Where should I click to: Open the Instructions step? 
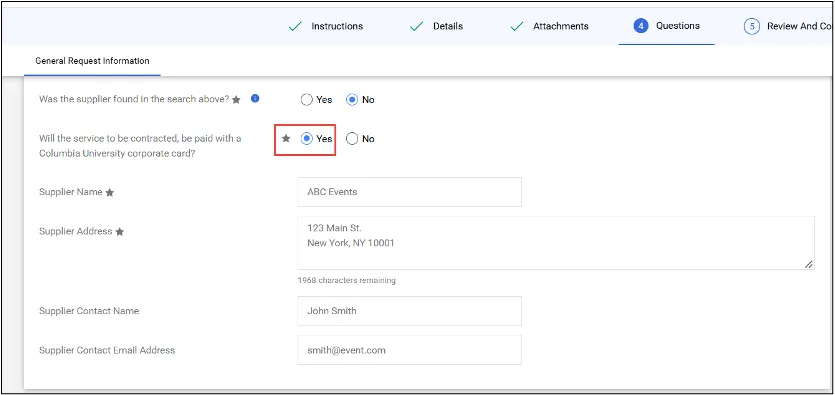[325, 26]
